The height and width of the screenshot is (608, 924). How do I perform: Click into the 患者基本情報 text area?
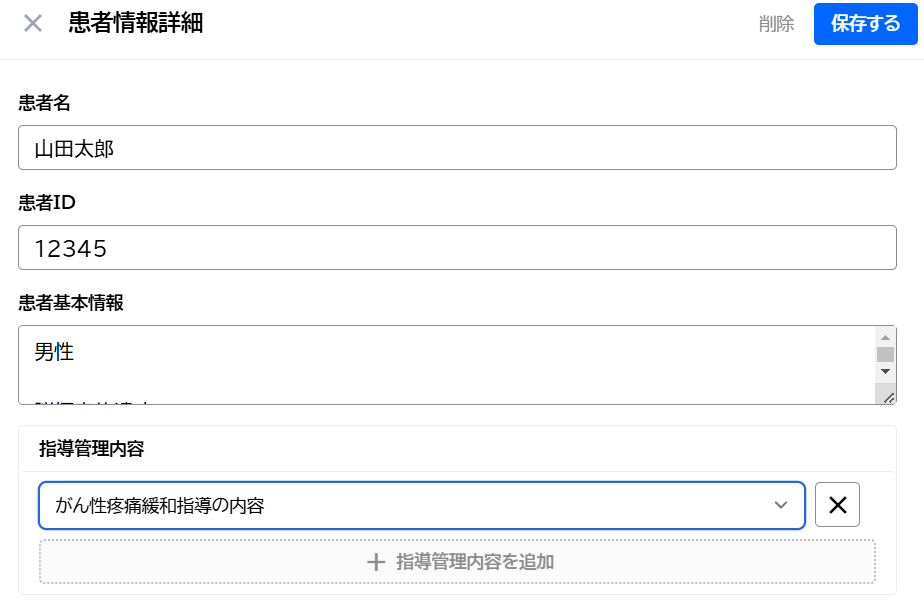440,364
